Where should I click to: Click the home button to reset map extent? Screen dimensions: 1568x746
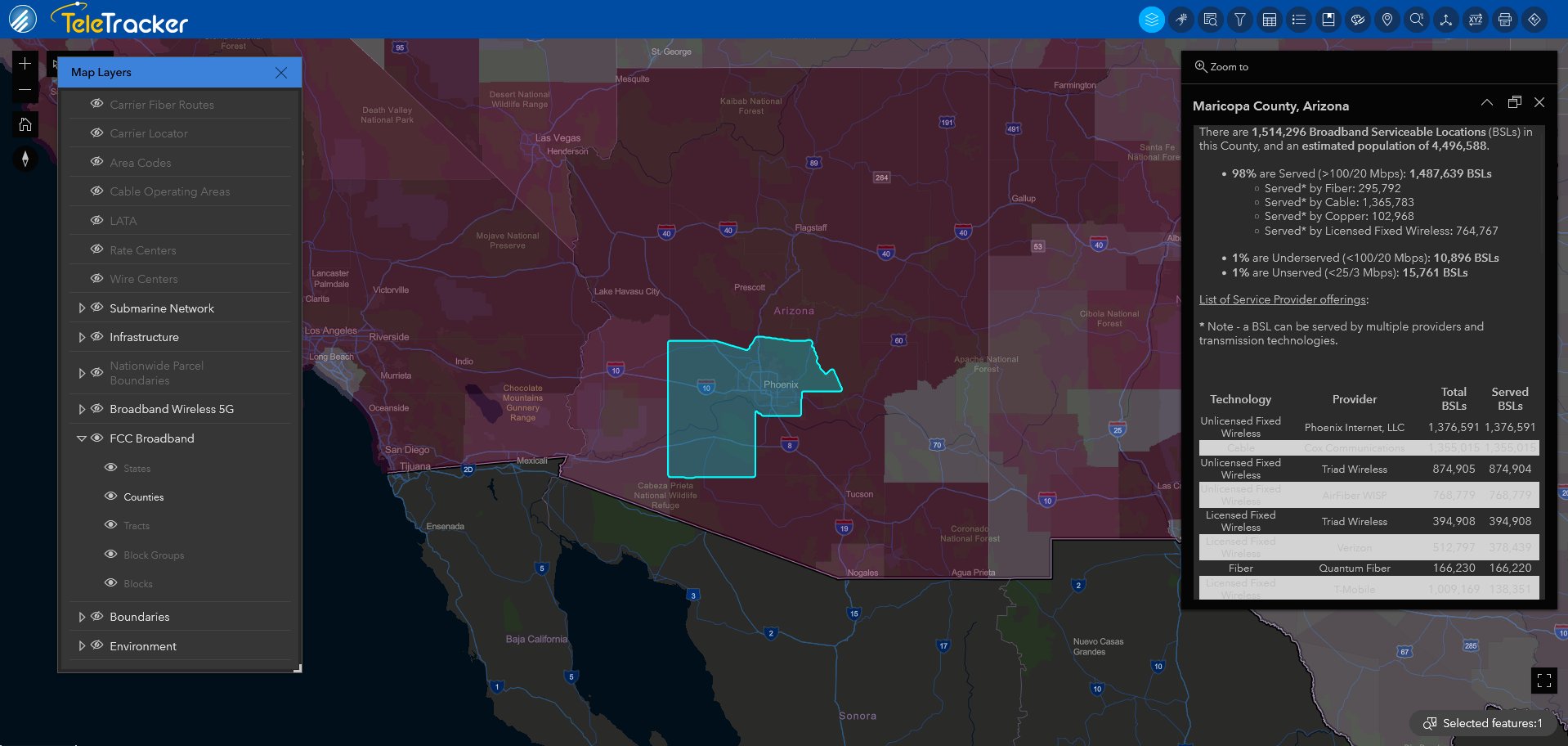point(25,124)
